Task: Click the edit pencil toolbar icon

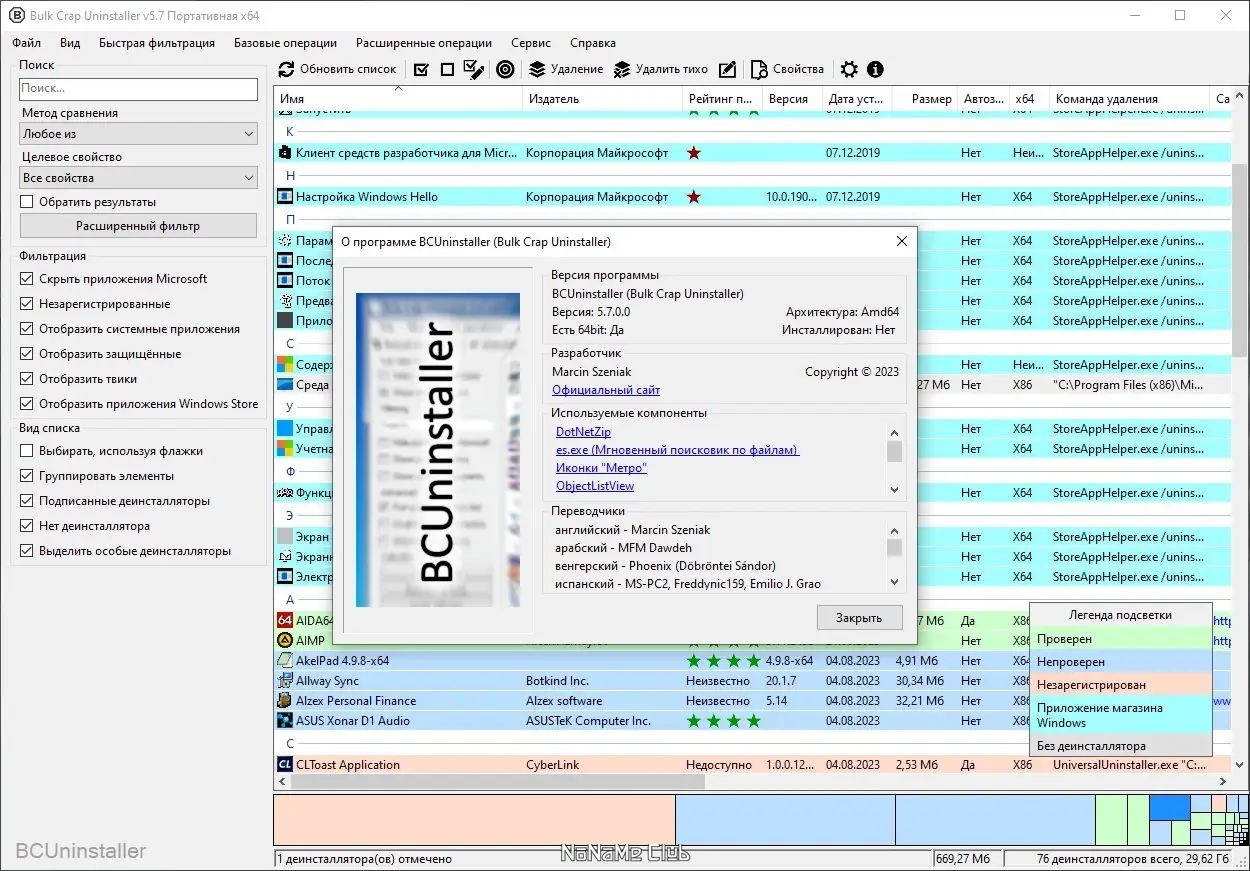Action: pos(728,69)
